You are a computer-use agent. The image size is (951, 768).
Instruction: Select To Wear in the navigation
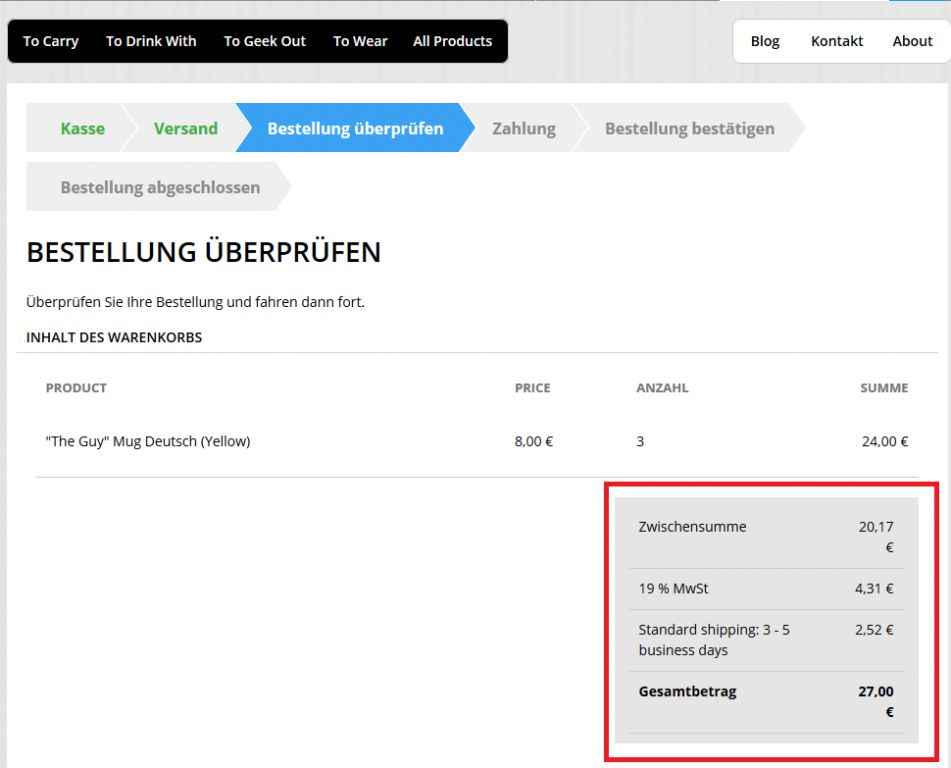tap(360, 41)
